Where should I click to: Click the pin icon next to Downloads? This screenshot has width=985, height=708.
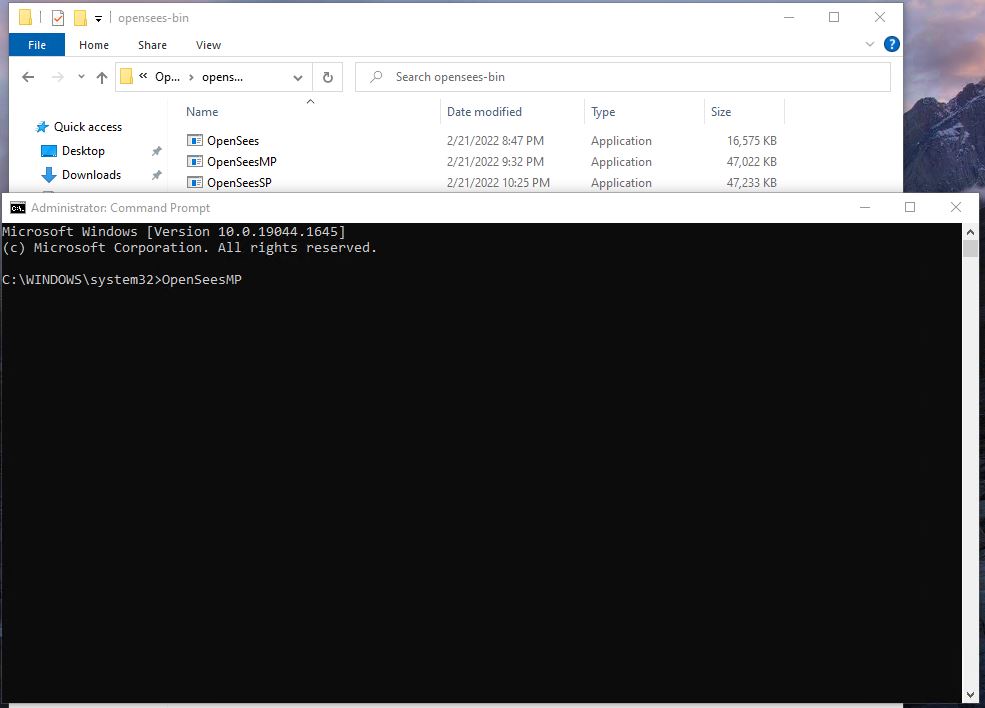tap(156, 175)
